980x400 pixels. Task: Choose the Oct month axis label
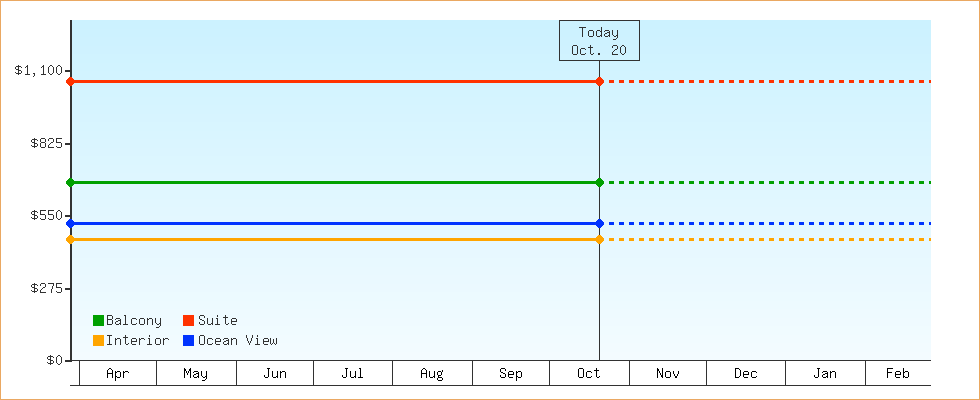click(589, 374)
